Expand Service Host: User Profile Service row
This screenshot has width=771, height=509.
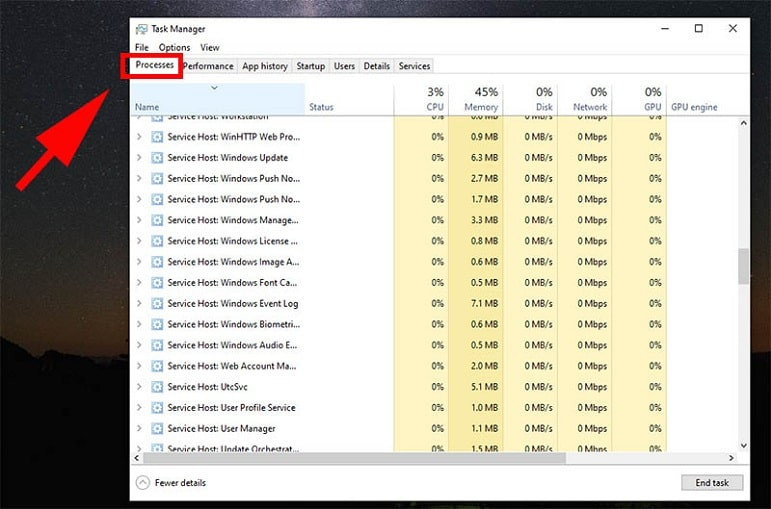click(x=139, y=408)
